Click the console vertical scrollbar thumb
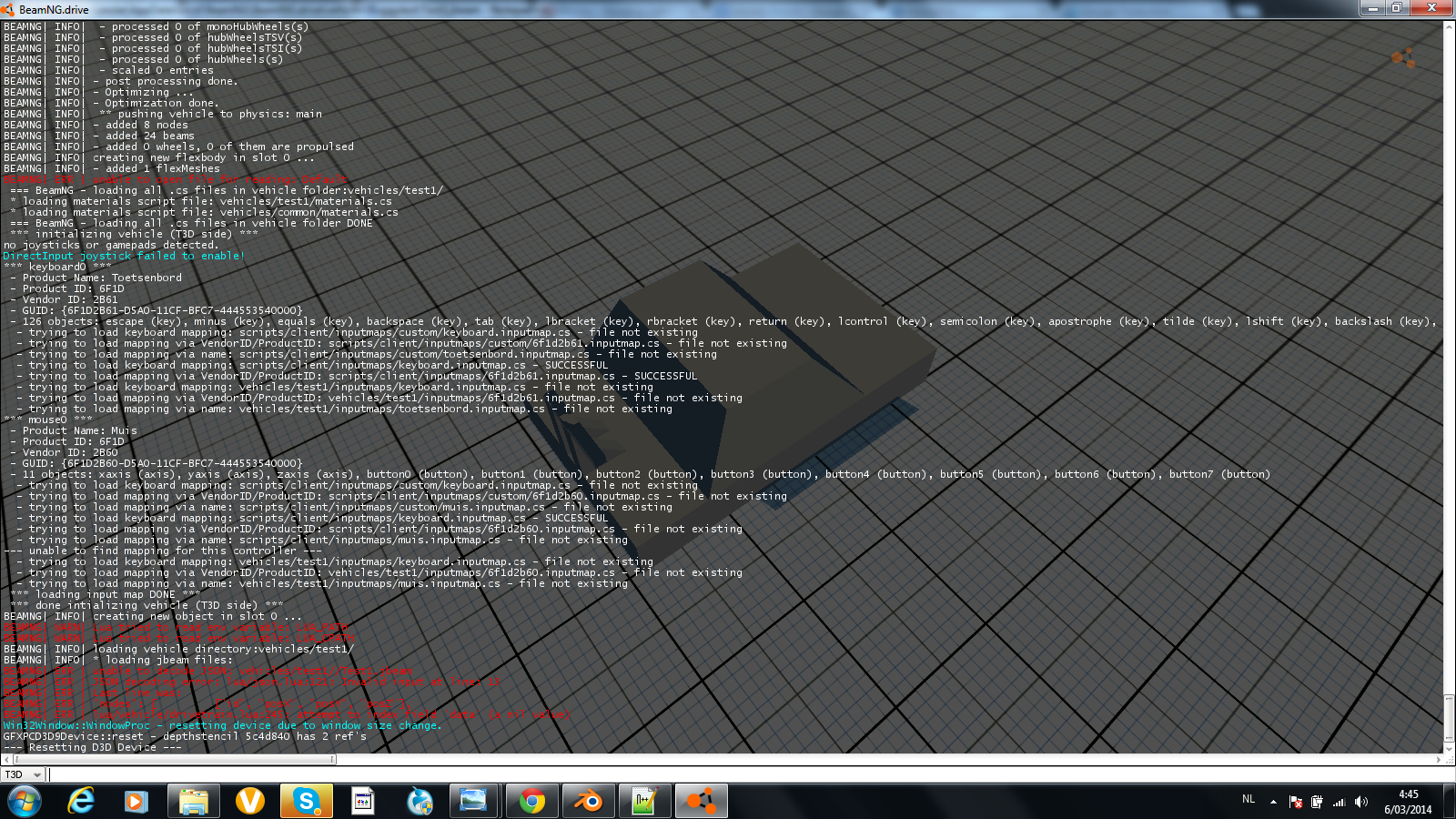The image size is (1456, 819). (x=1449, y=719)
